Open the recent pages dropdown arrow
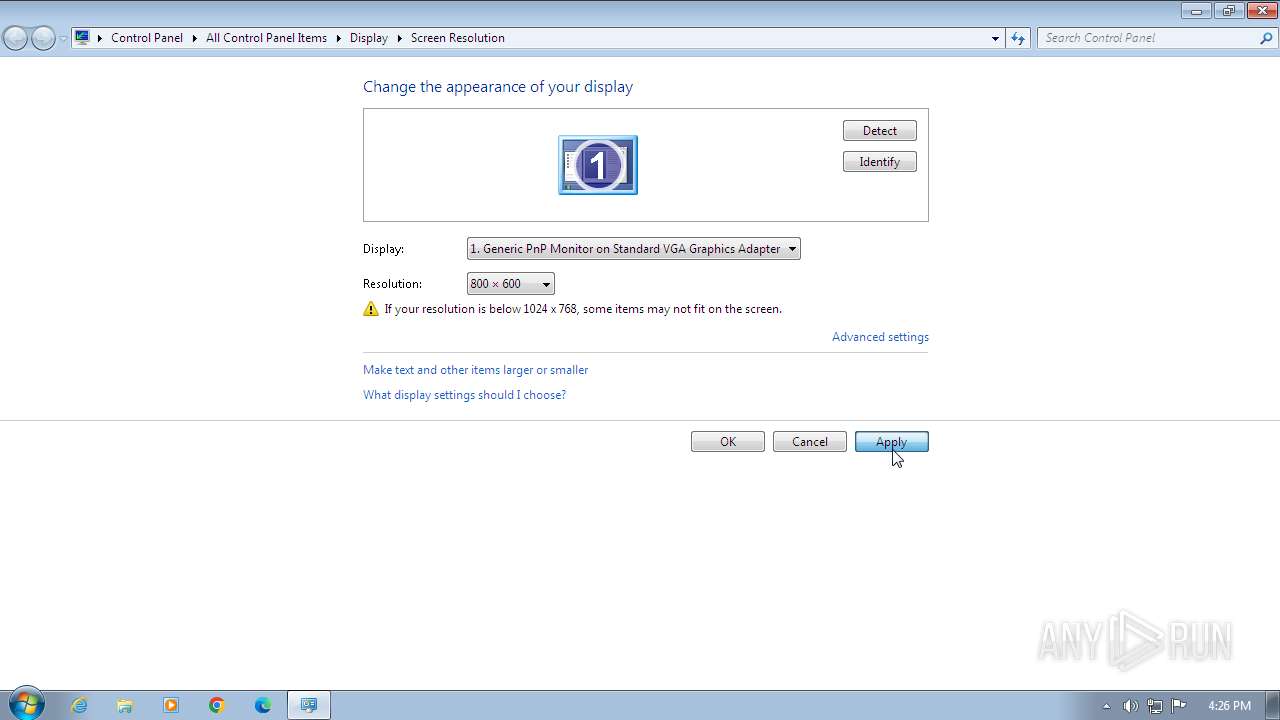1280x720 pixels. tap(64, 39)
